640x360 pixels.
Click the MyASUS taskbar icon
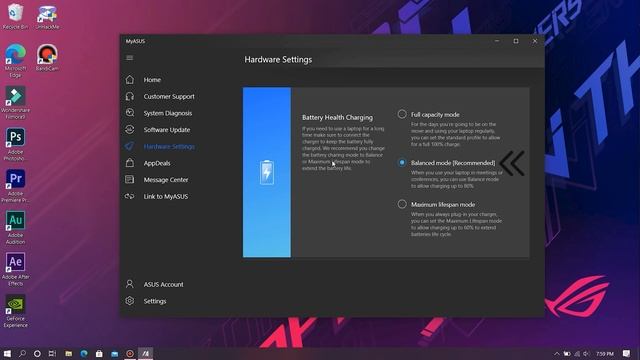(145, 353)
